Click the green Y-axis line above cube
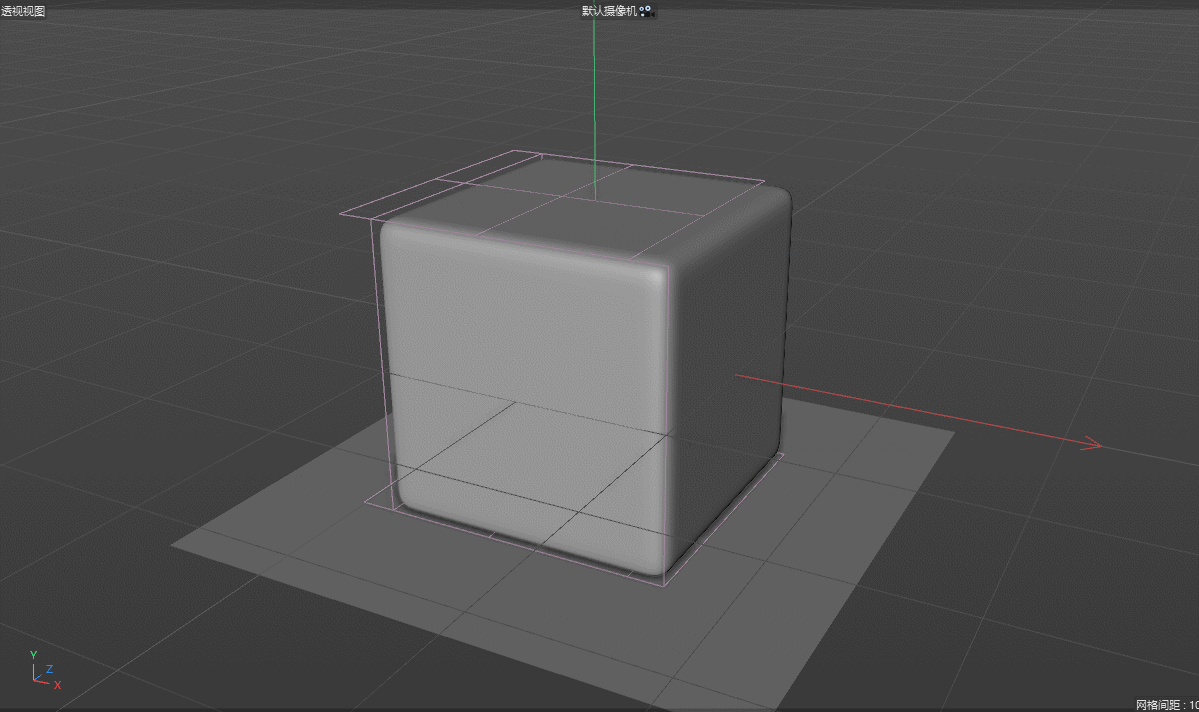Viewport: 1199px width, 712px height. point(595,107)
